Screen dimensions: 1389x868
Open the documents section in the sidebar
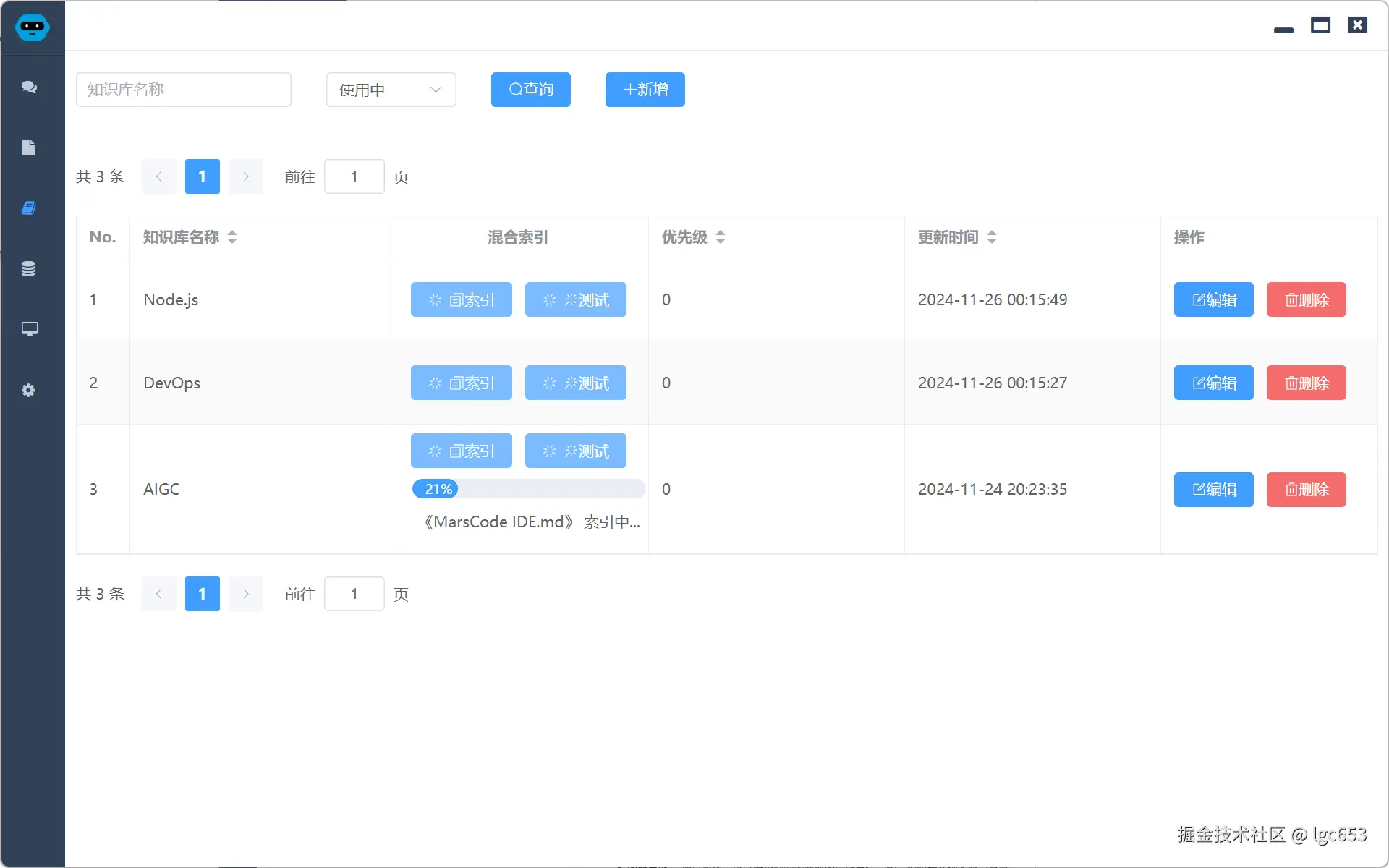[x=29, y=147]
